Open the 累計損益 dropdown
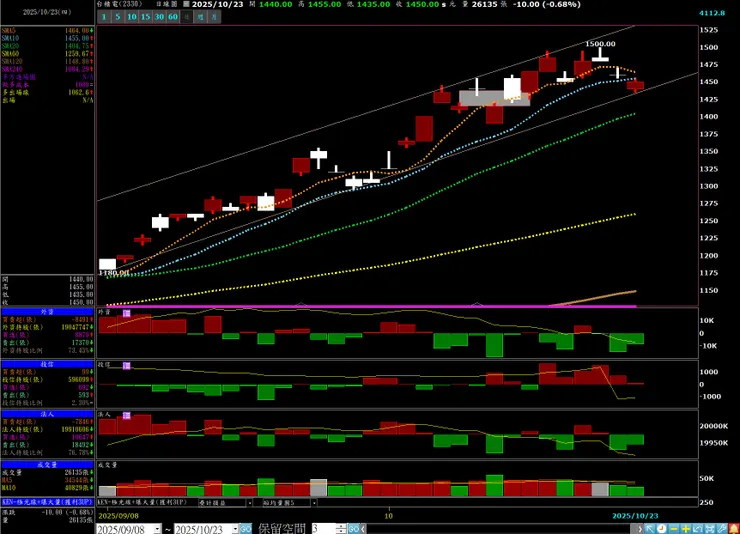The width and height of the screenshot is (740, 534). (250, 503)
